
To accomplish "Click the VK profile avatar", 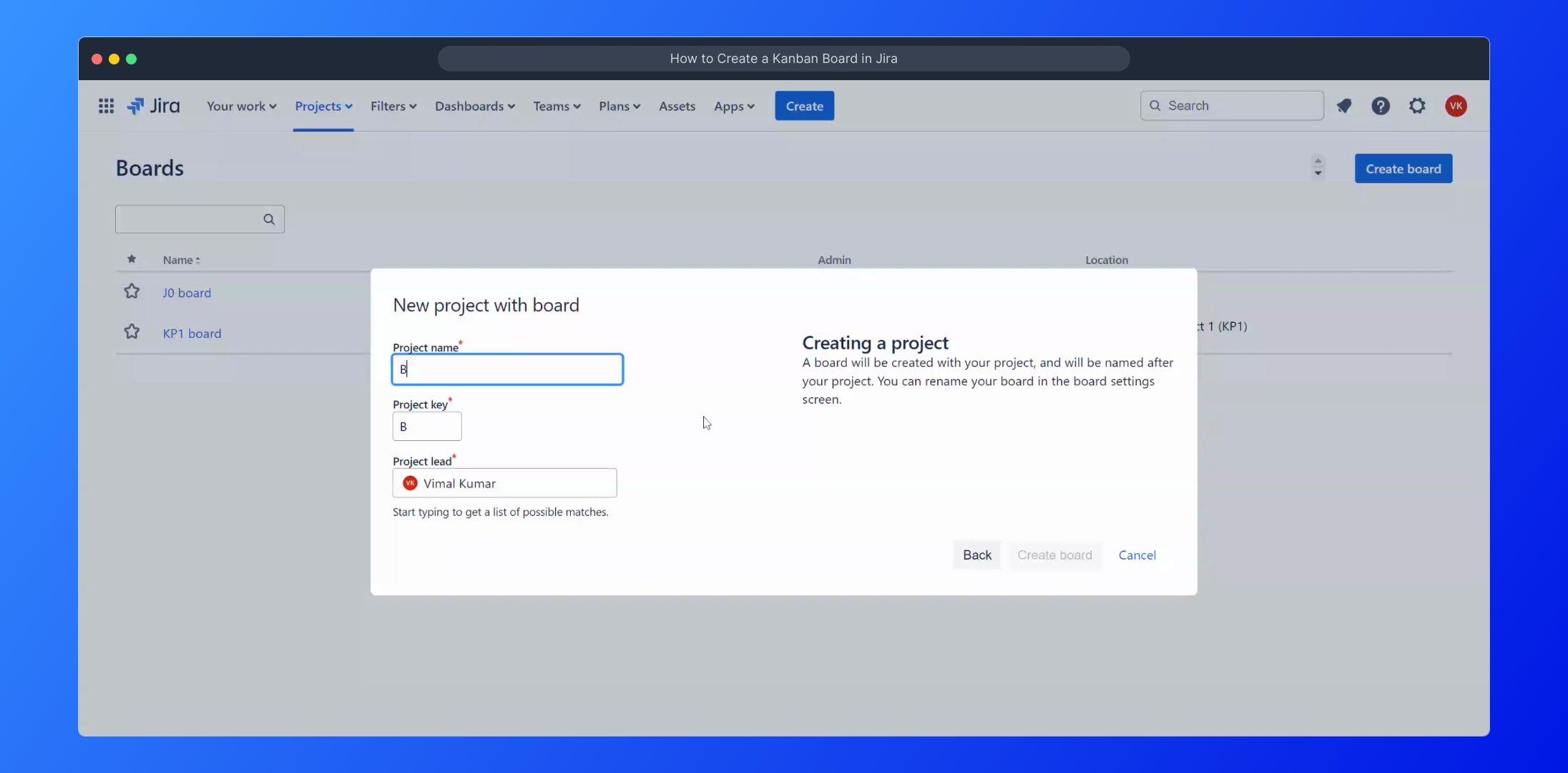I will (1456, 106).
